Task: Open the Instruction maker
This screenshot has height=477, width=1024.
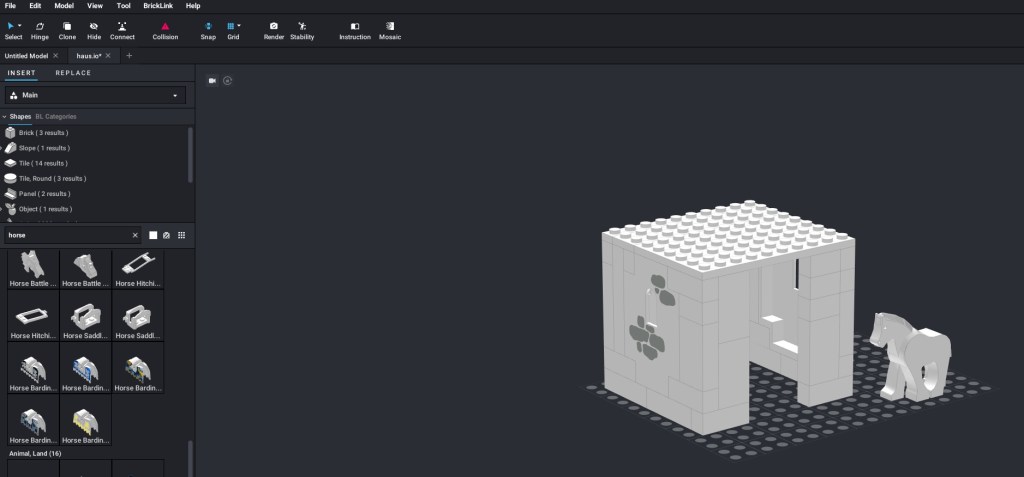Action: click(x=355, y=30)
